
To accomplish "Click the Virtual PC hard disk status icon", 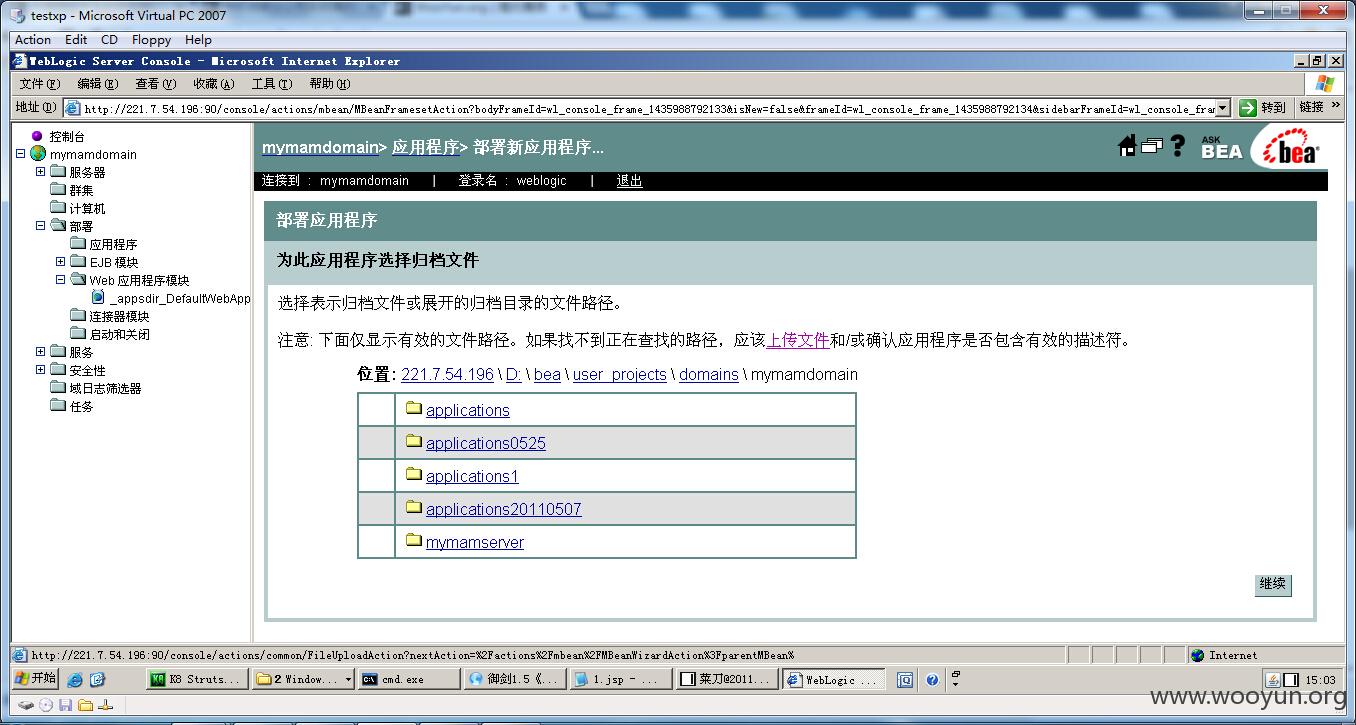I will (27, 705).
